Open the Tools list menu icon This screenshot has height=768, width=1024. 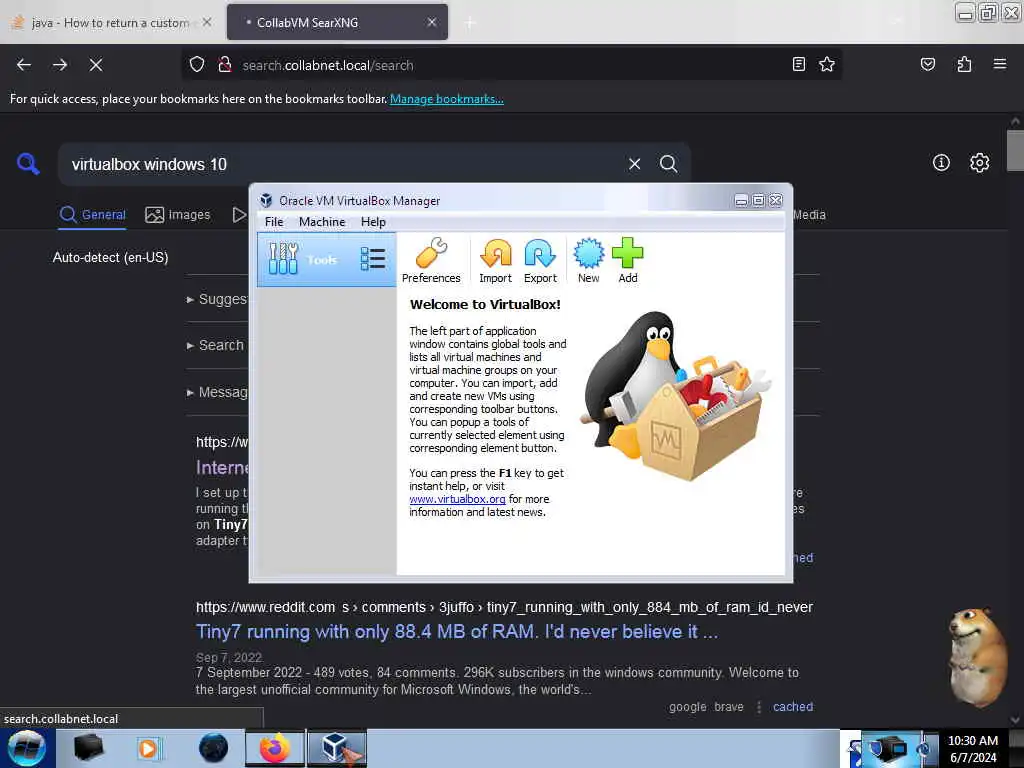click(x=373, y=259)
